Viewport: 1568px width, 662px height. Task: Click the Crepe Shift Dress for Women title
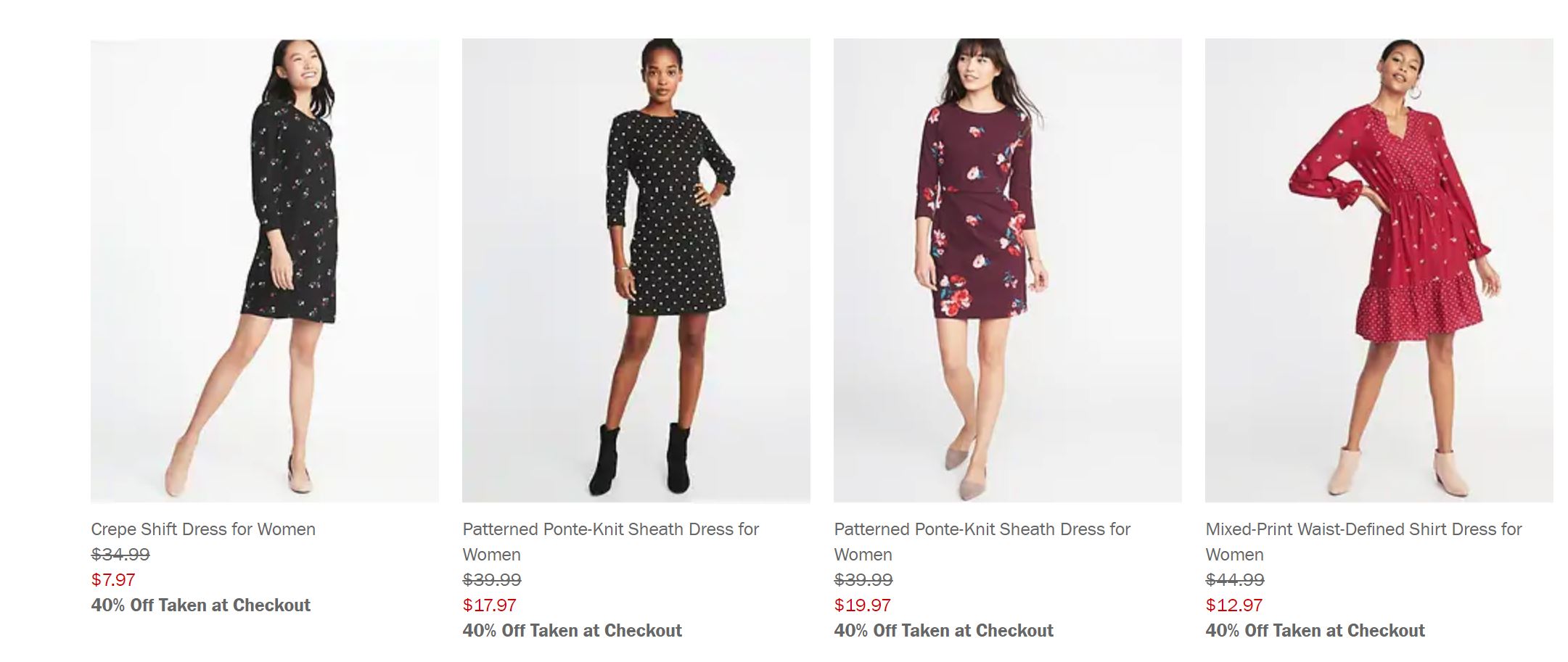click(x=203, y=529)
